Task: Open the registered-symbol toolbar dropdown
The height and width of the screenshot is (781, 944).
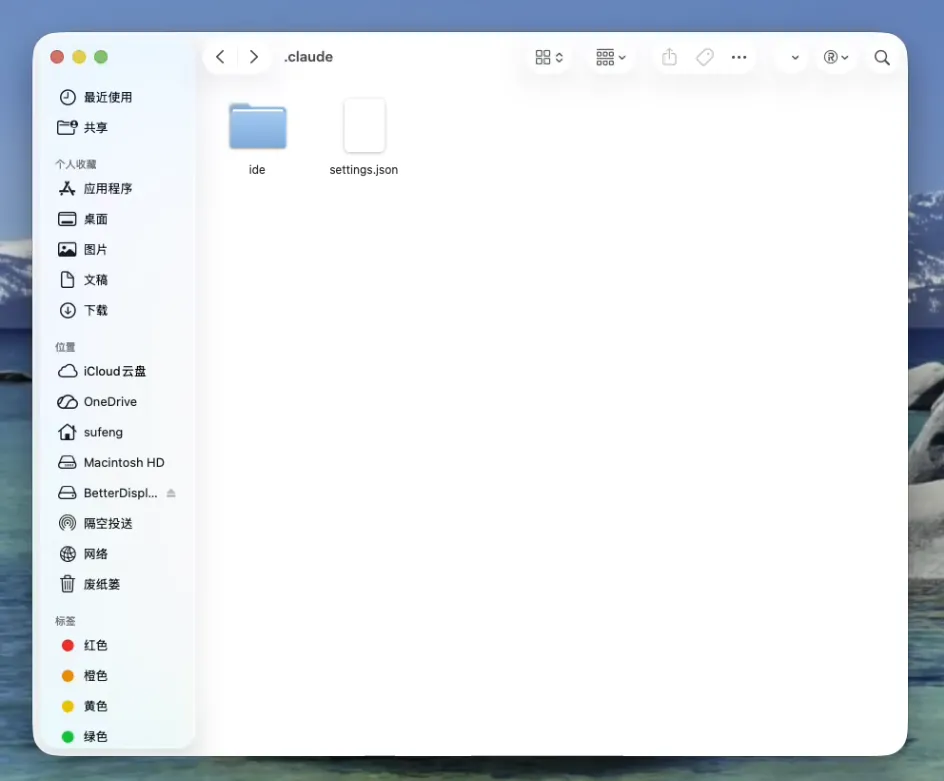Action: [x=836, y=57]
